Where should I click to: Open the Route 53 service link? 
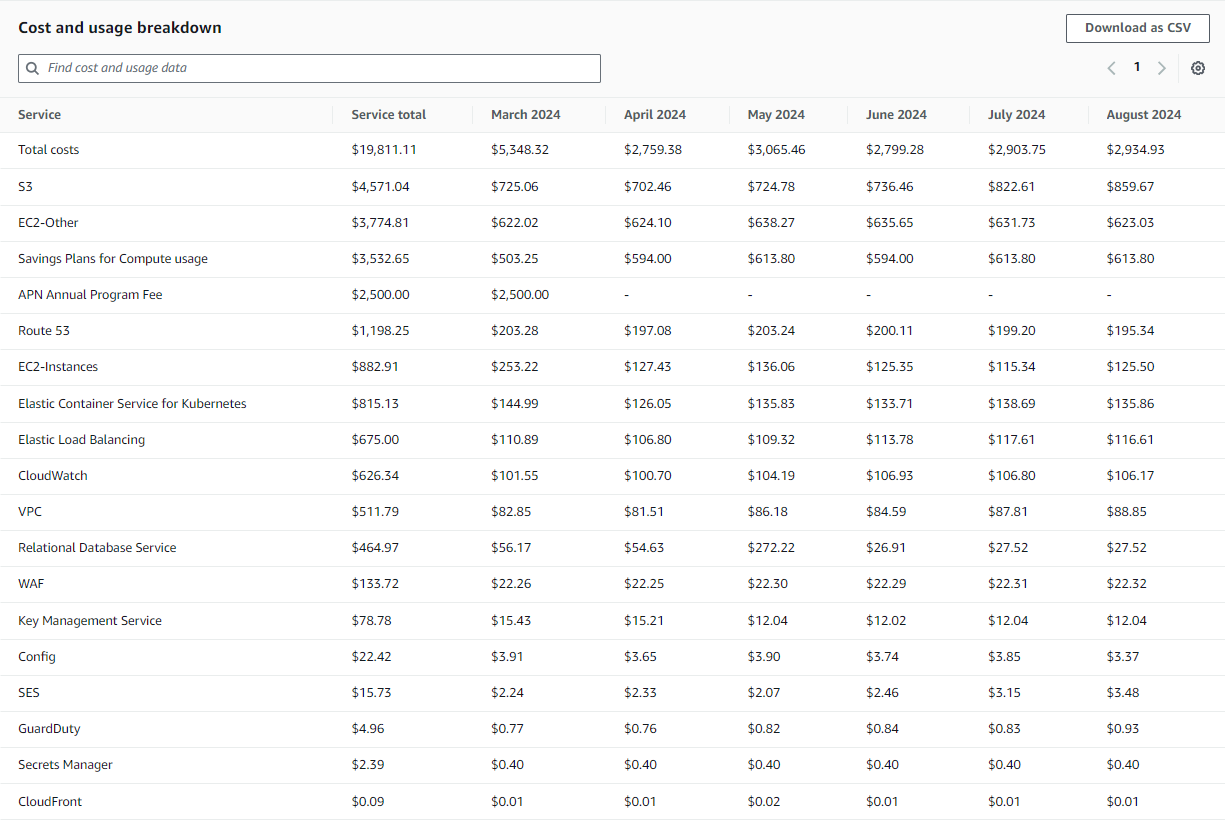pos(43,330)
